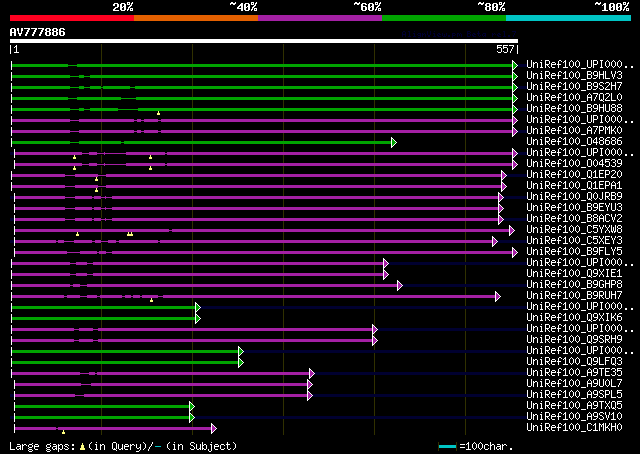Click the orange ~40% identity legend segment

tap(196, 18)
